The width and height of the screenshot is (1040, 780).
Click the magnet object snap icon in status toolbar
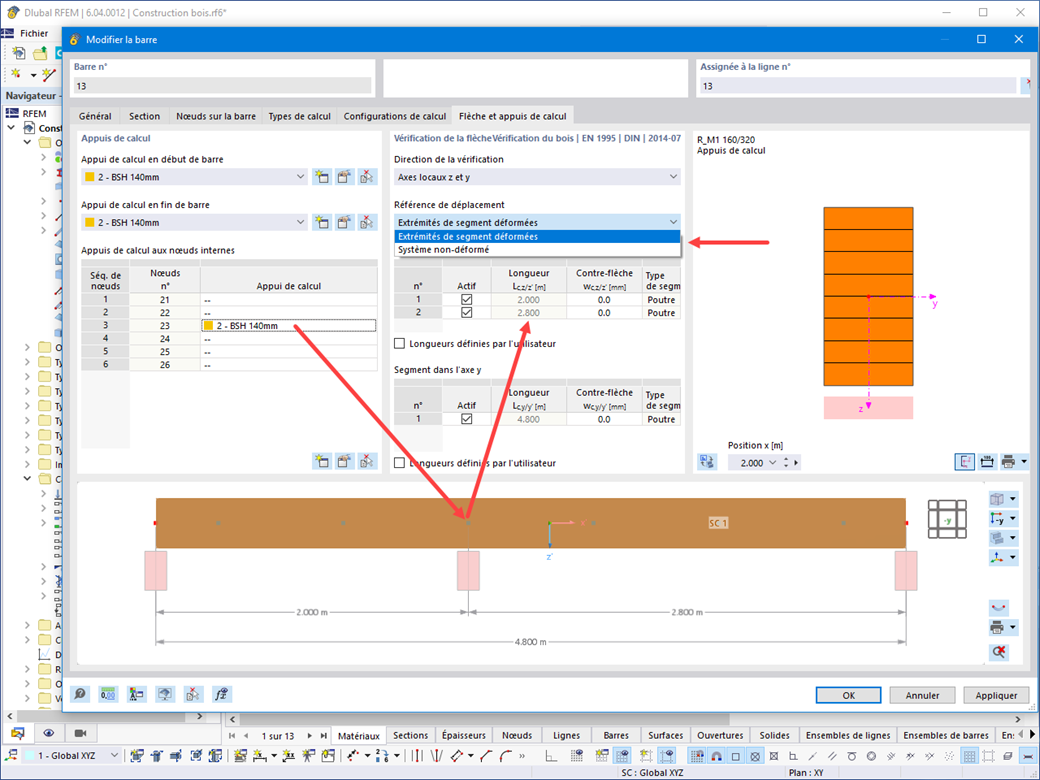click(x=716, y=755)
